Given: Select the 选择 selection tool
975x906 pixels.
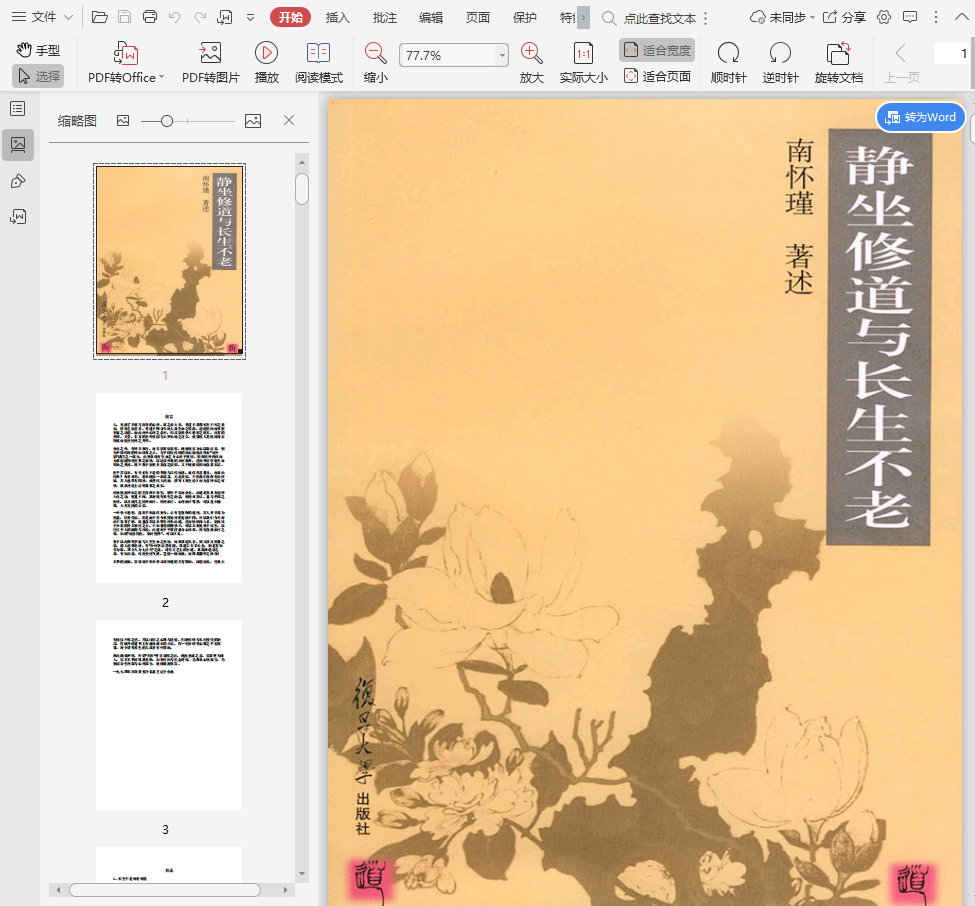Looking at the screenshot, I should tap(38, 76).
